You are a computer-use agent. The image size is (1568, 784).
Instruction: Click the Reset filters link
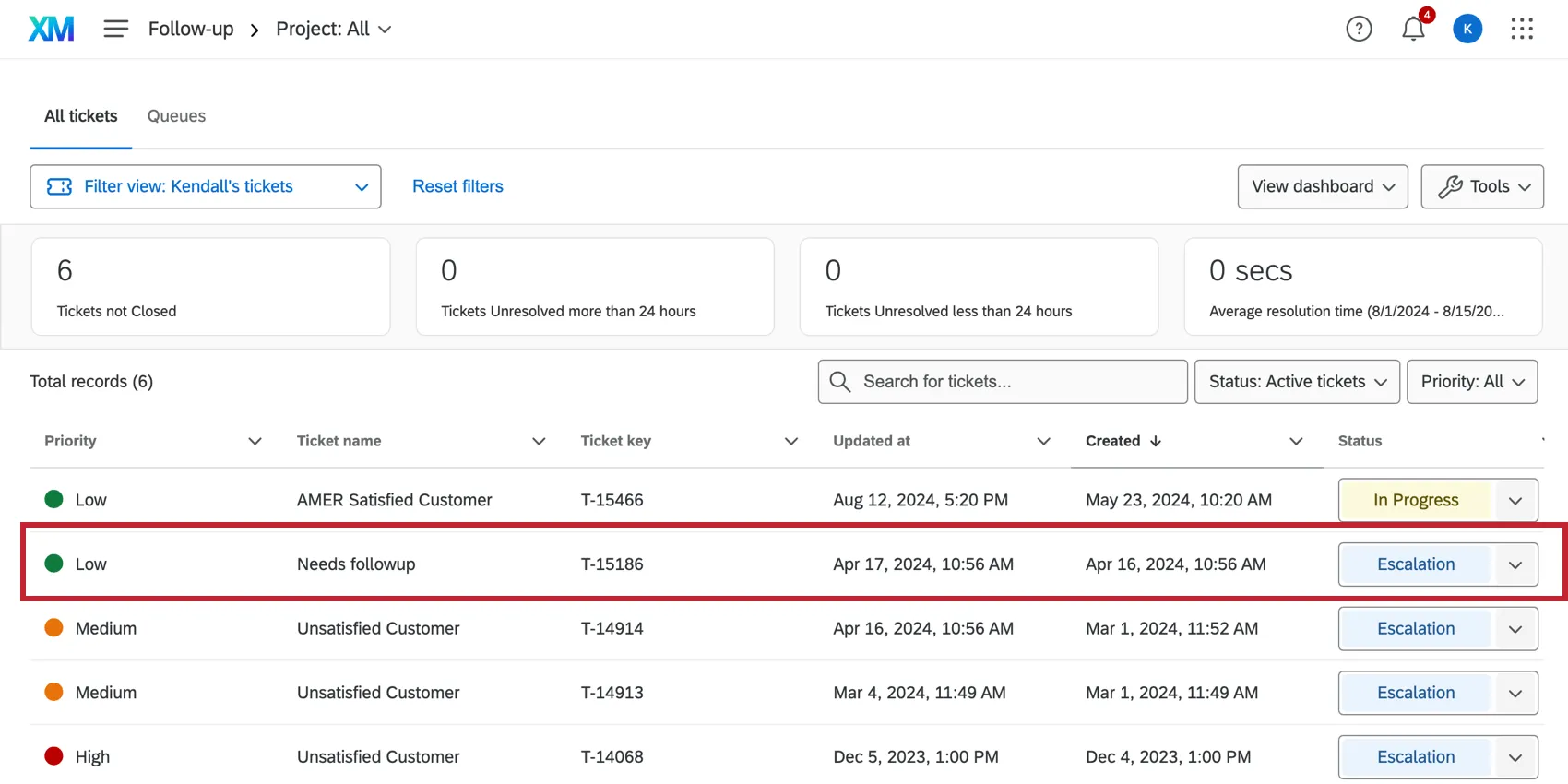pyautogui.click(x=457, y=187)
